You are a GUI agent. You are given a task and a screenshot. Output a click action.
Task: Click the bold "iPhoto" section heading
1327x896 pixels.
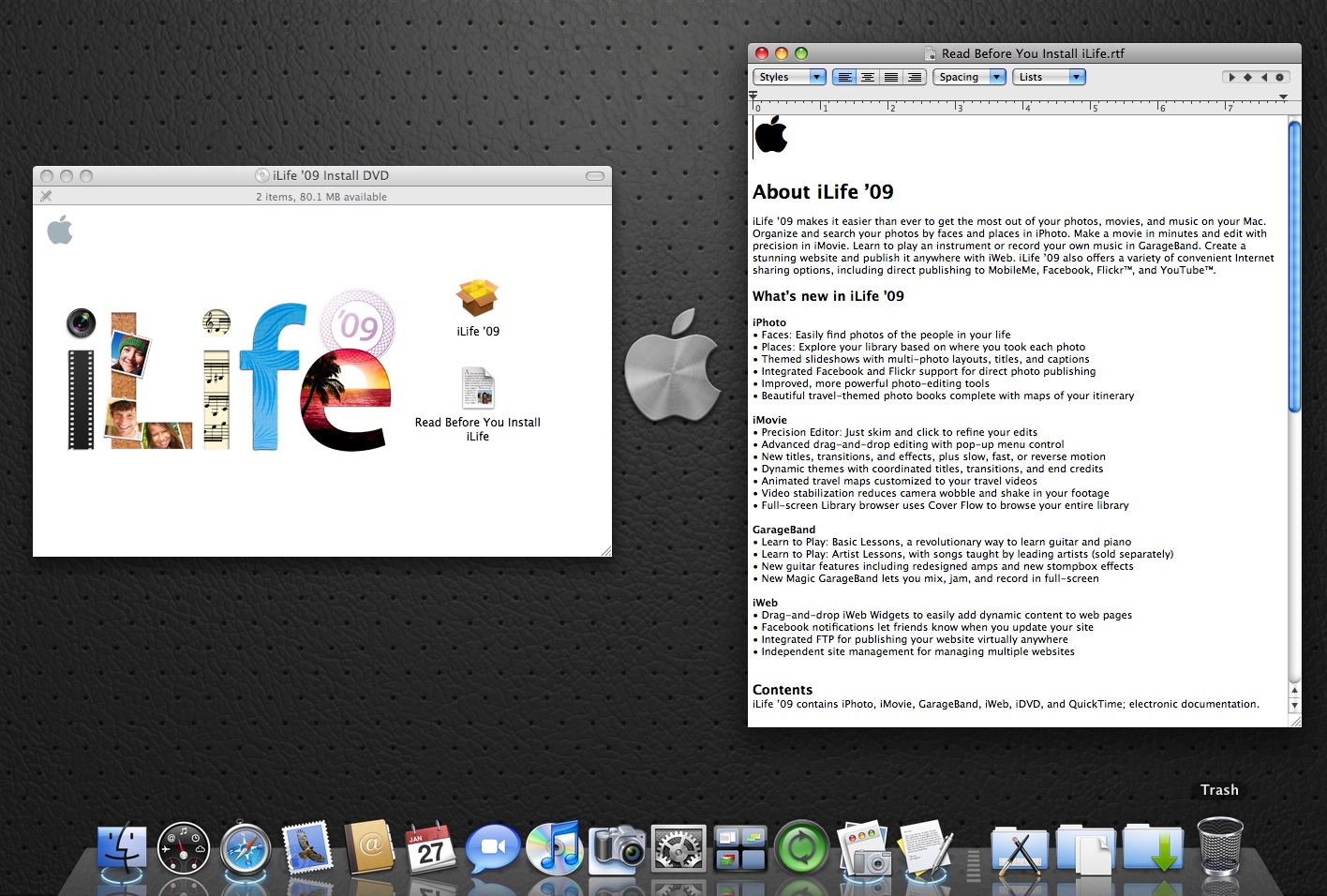pyautogui.click(x=769, y=322)
